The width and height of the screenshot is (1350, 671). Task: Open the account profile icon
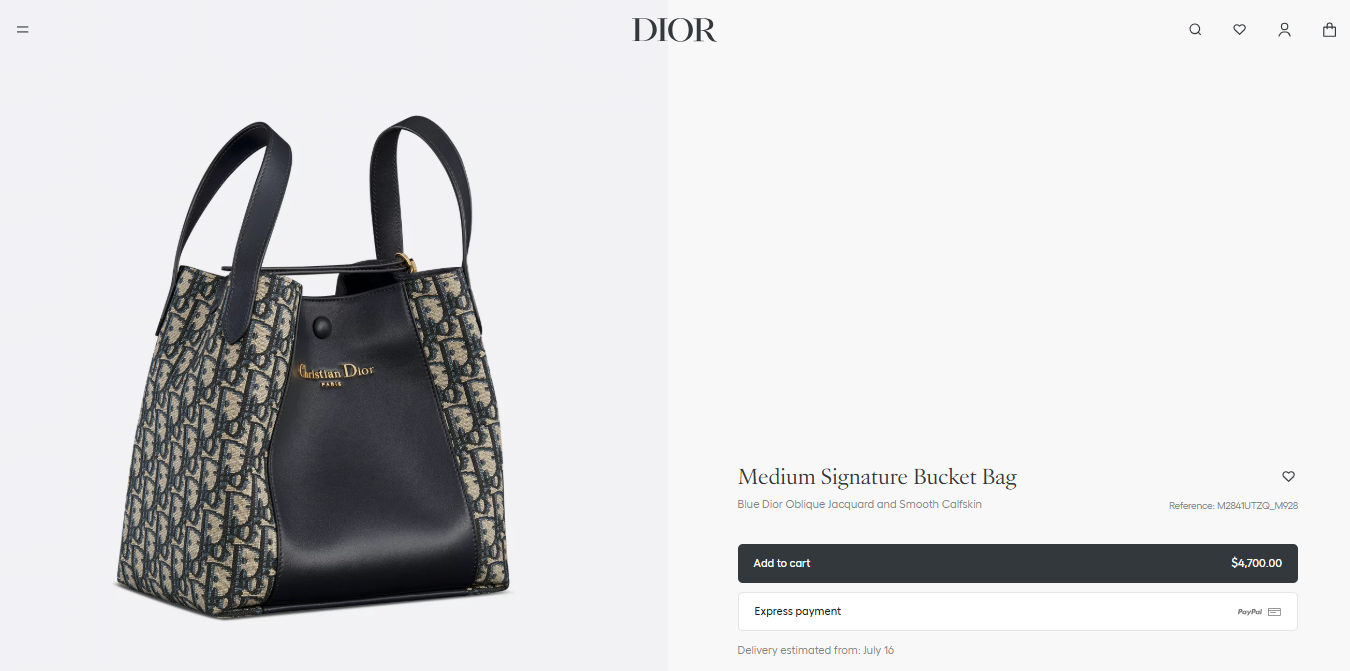[x=1284, y=30]
